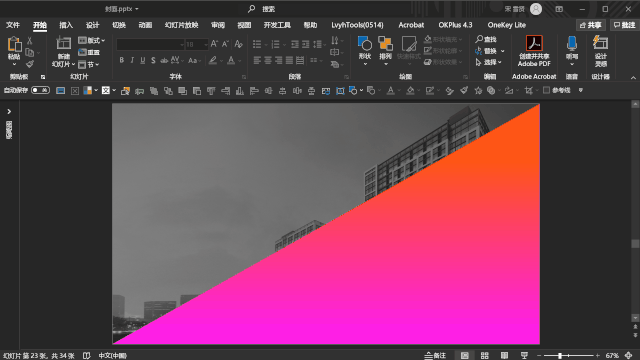Click the Paste clipboard icon
The width and height of the screenshot is (640, 360).
pos(14,45)
